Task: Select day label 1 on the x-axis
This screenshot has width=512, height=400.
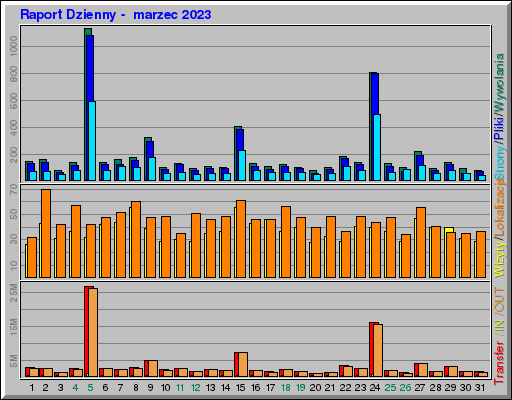Action: click(32, 388)
